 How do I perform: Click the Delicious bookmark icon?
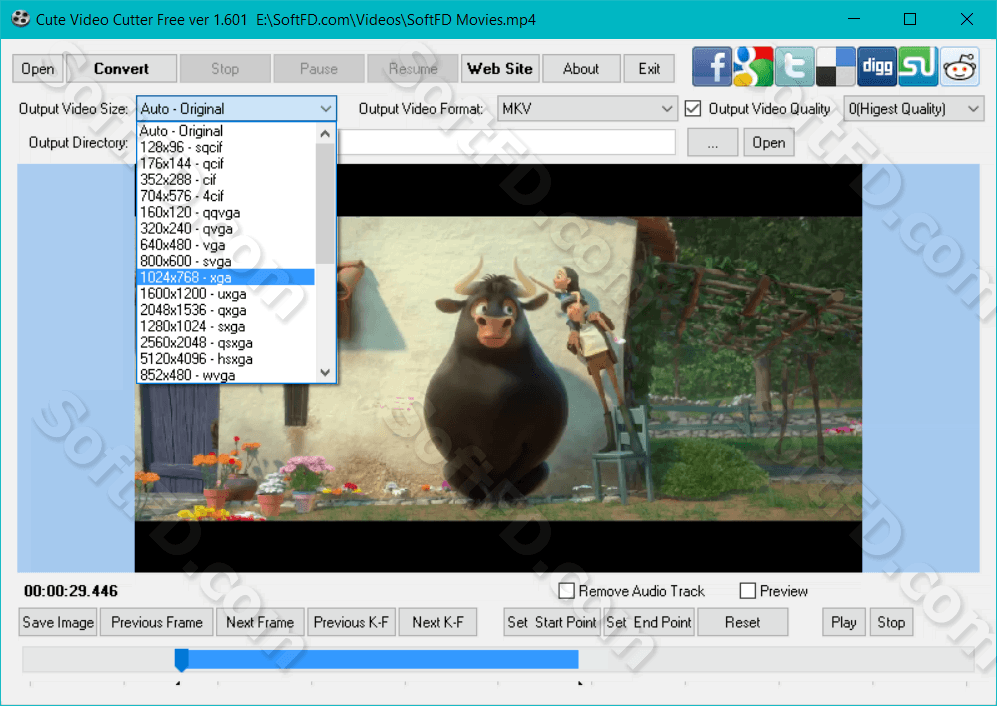point(835,66)
